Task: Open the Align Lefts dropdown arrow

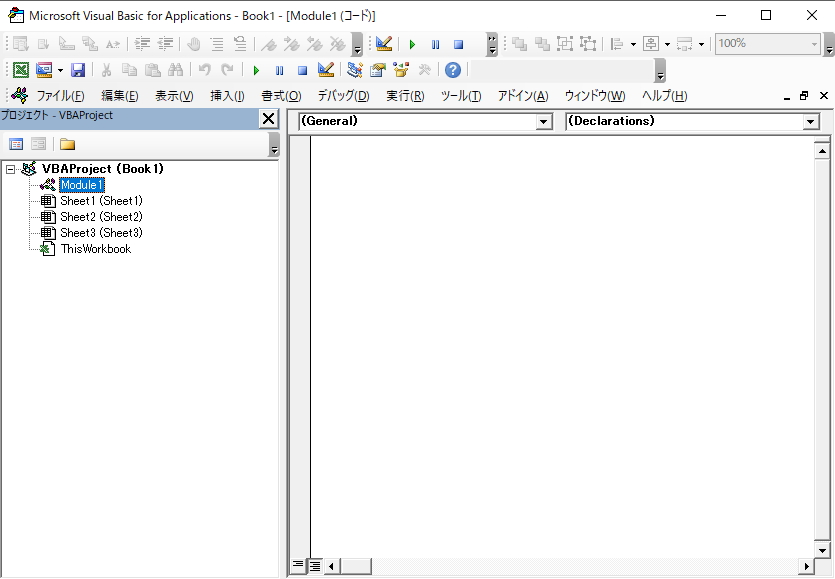Action: tap(633, 44)
